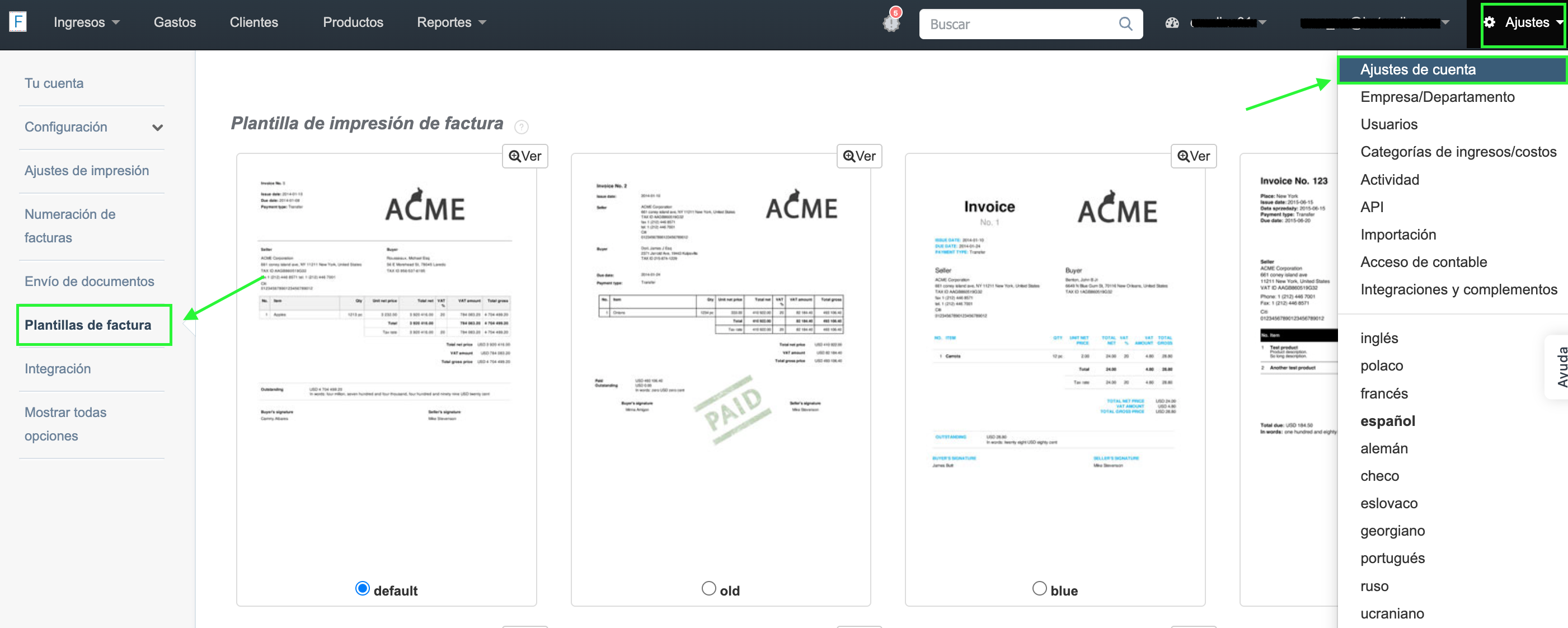Viewport: 1568px width, 628px height.
Task: Click the Ajustes gear icon
Action: pyautogui.click(x=1490, y=22)
